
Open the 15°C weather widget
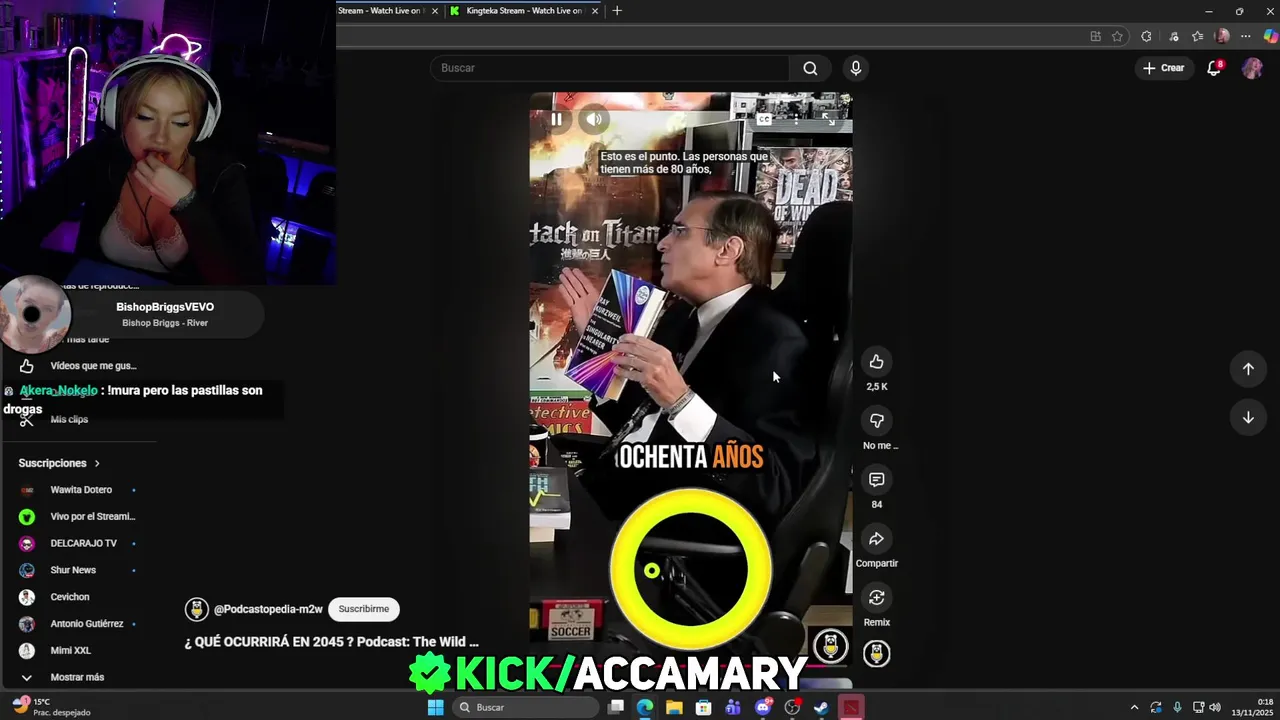[x=52, y=707]
